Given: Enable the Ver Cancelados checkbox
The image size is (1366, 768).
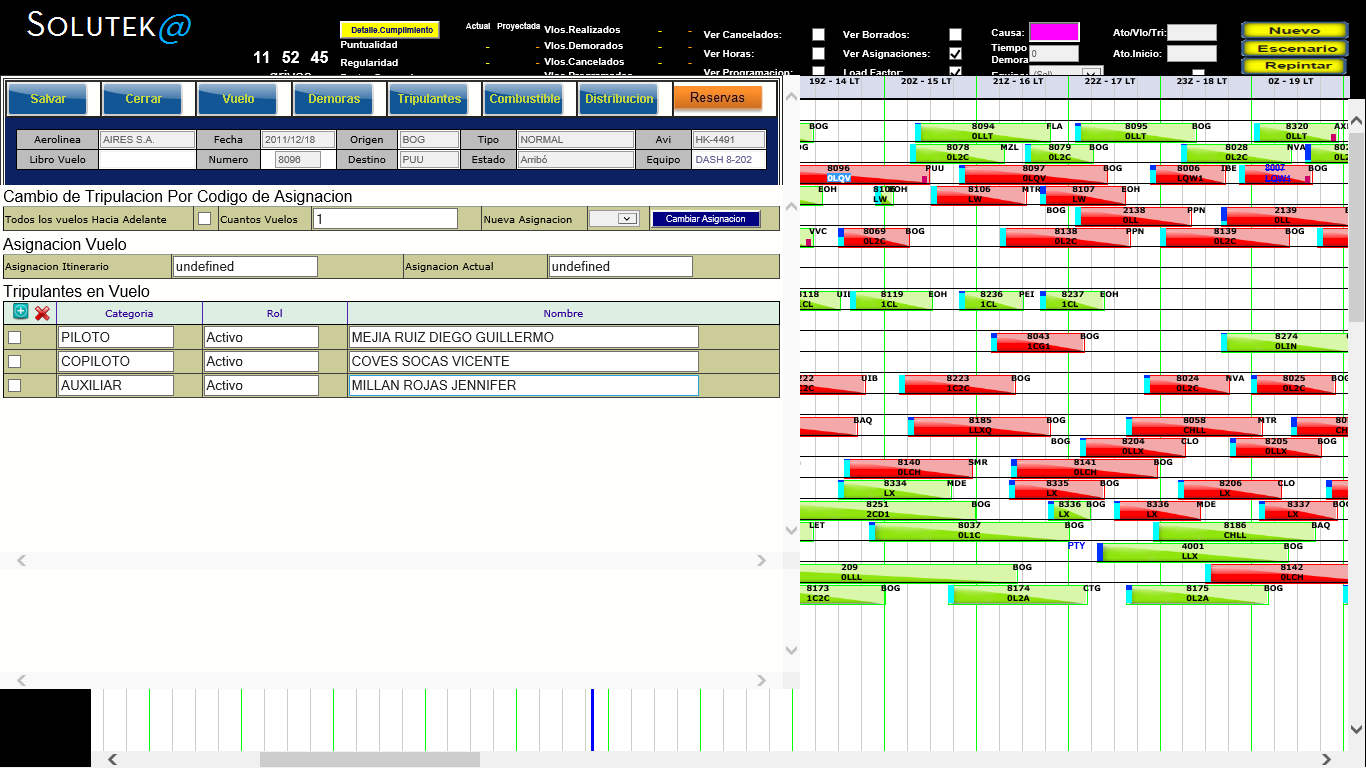Looking at the screenshot, I should [818, 35].
